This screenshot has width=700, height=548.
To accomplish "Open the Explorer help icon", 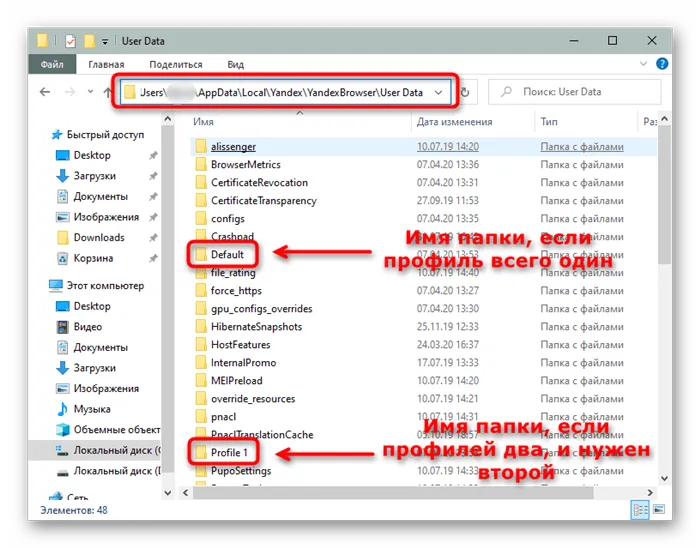I will 662,64.
